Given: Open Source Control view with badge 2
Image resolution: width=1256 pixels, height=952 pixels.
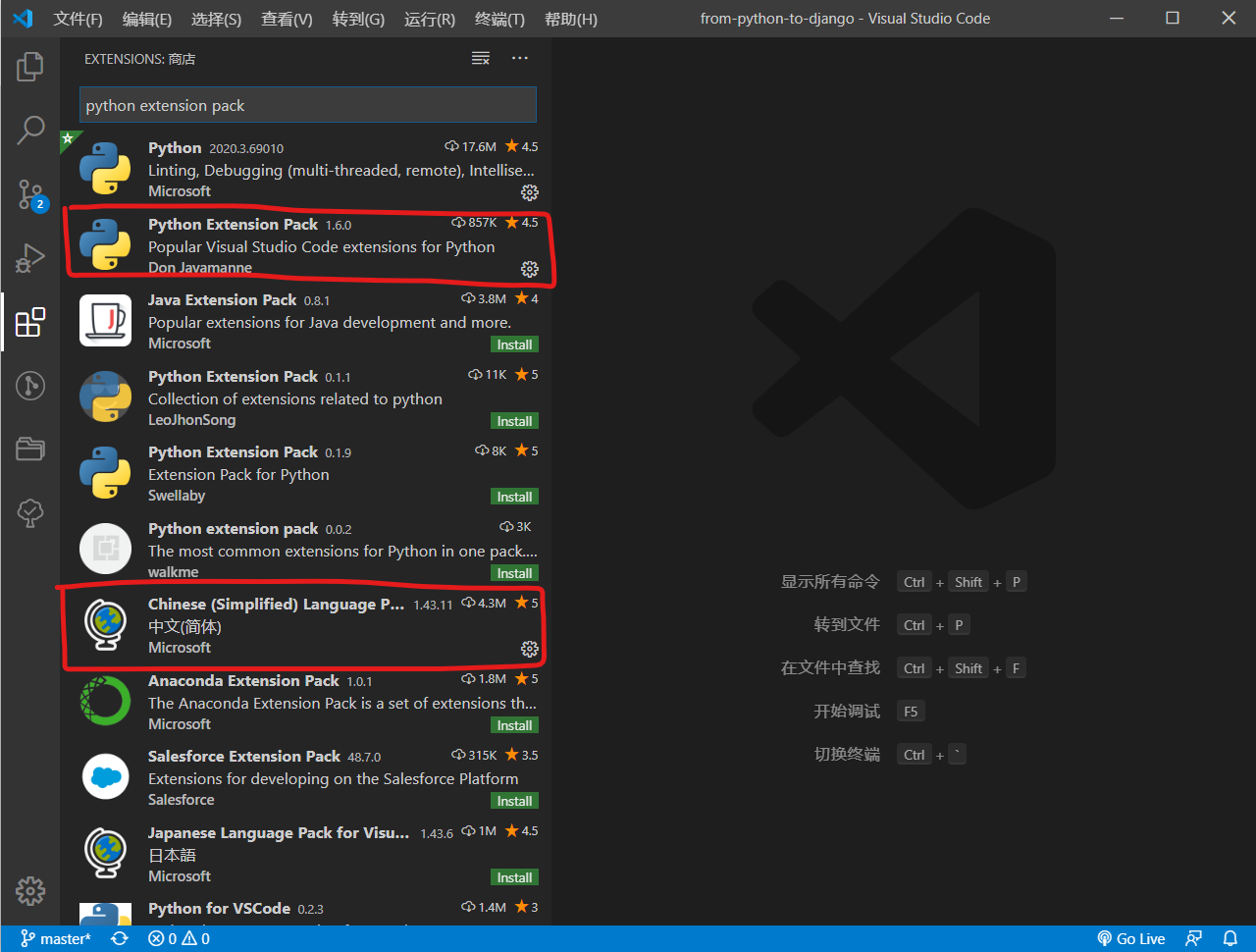Looking at the screenshot, I should pos(30,194).
